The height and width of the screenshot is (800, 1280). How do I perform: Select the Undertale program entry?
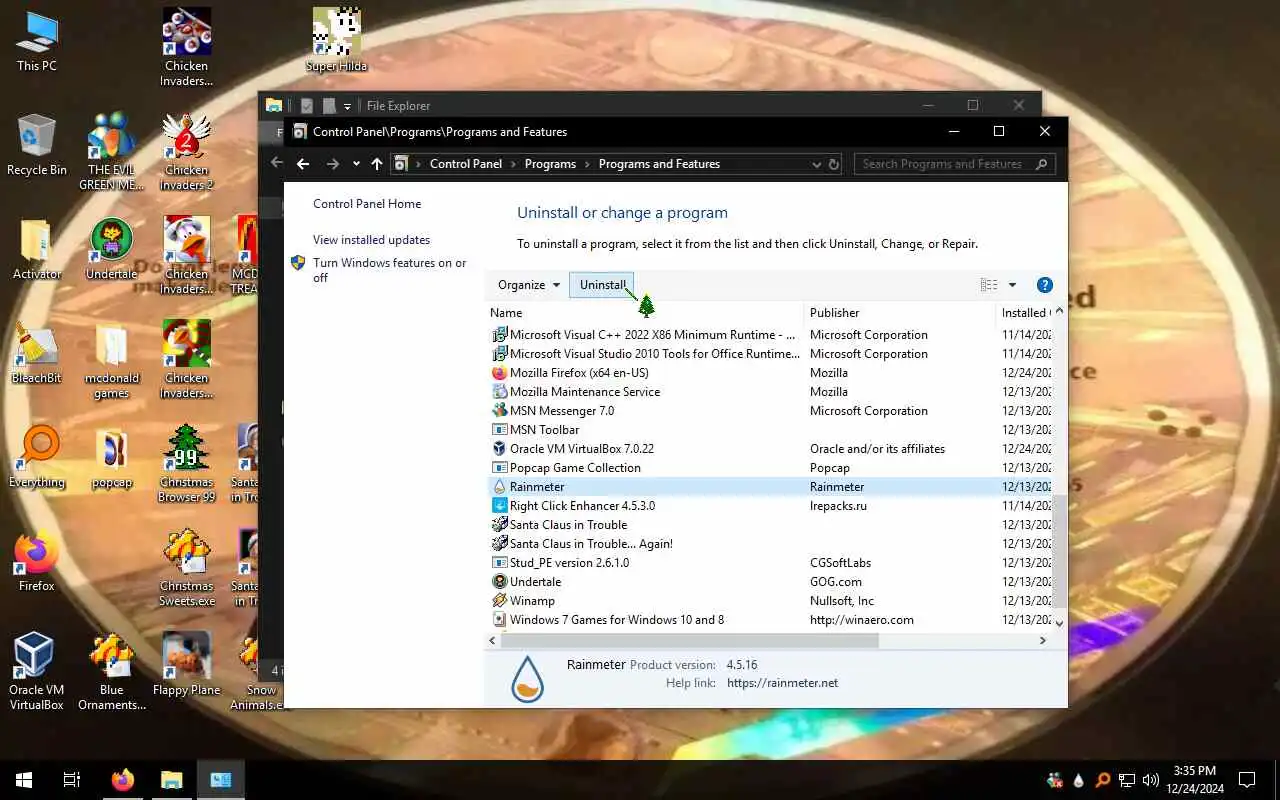pos(770,582)
